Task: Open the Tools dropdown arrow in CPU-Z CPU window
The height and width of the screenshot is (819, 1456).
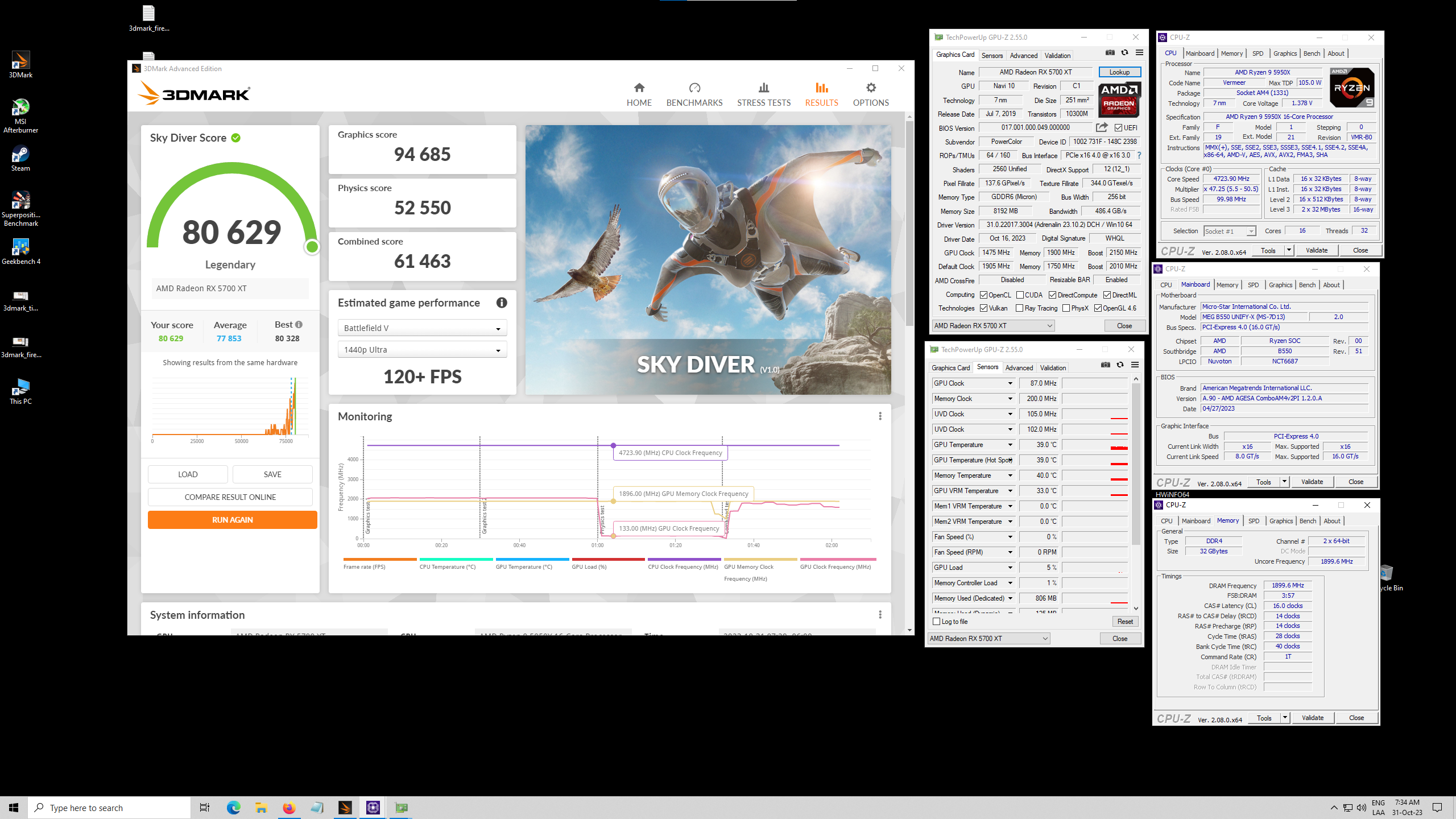Action: pyautogui.click(x=1288, y=250)
